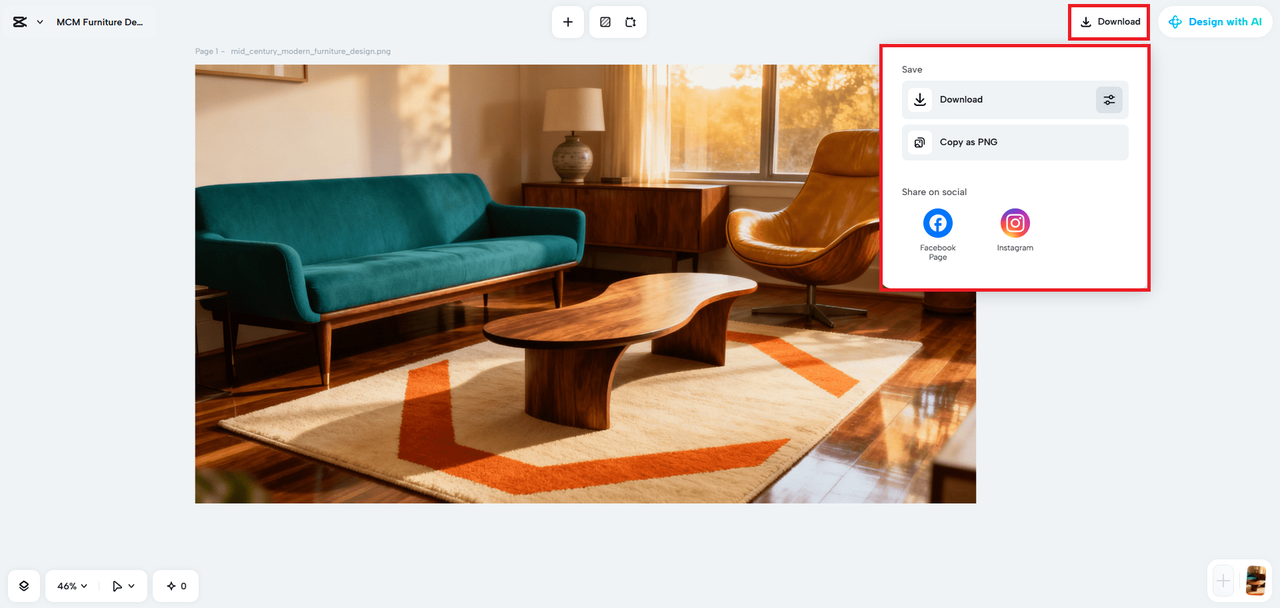Select the background tool in top toolbar

[605, 22]
